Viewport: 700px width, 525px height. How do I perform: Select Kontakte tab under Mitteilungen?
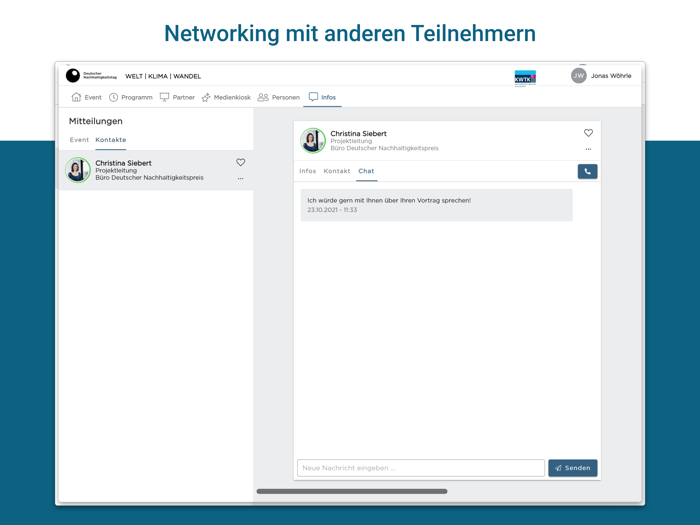click(111, 140)
